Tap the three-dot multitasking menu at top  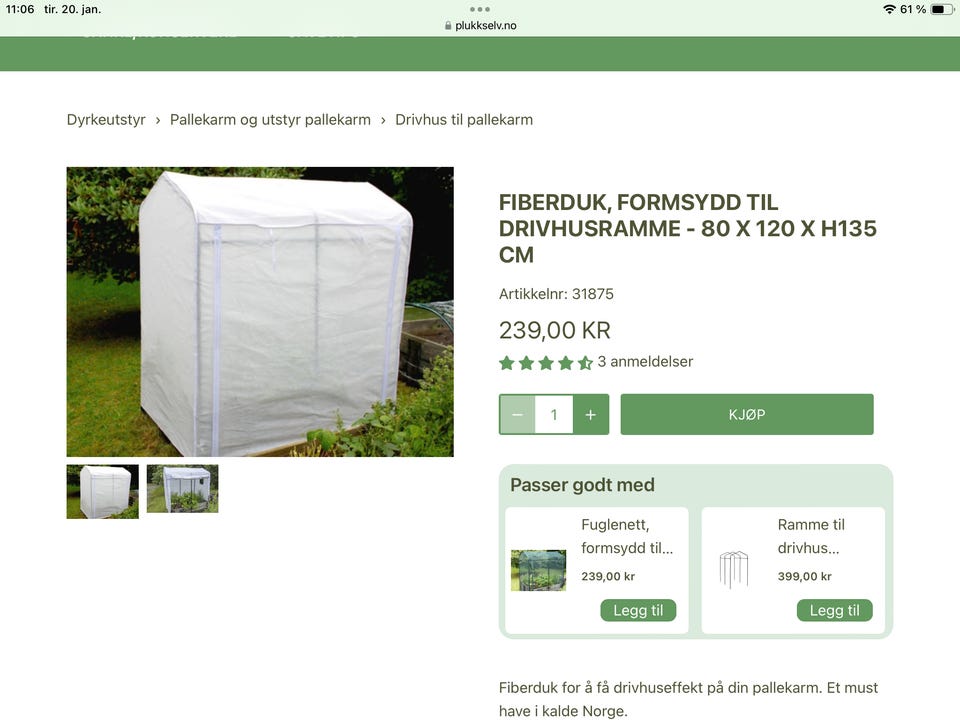[x=480, y=9]
